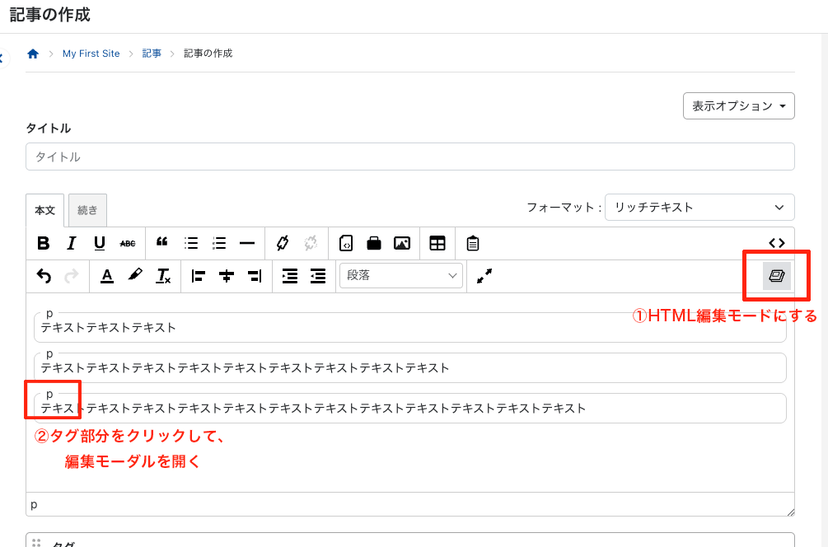Click the second paragraph text block
The height and width of the screenshot is (547, 828).
pyautogui.click(x=410, y=367)
